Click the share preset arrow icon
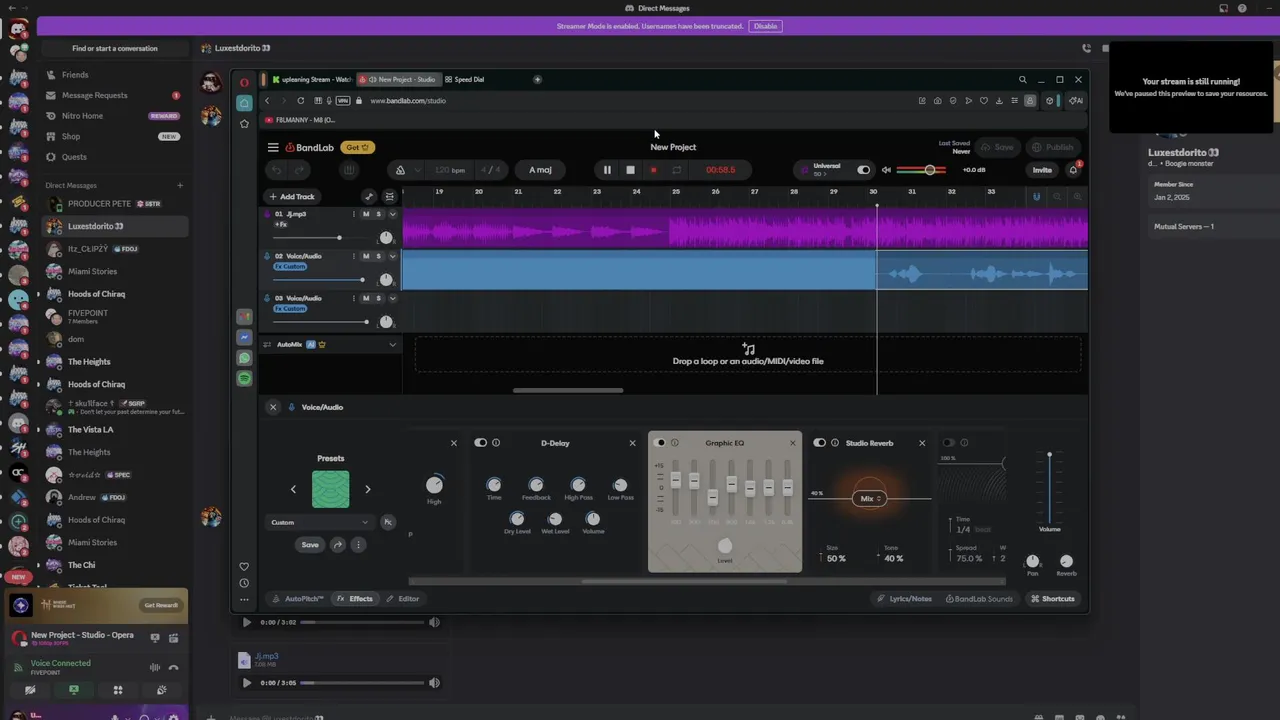The image size is (1280, 720). tap(338, 545)
